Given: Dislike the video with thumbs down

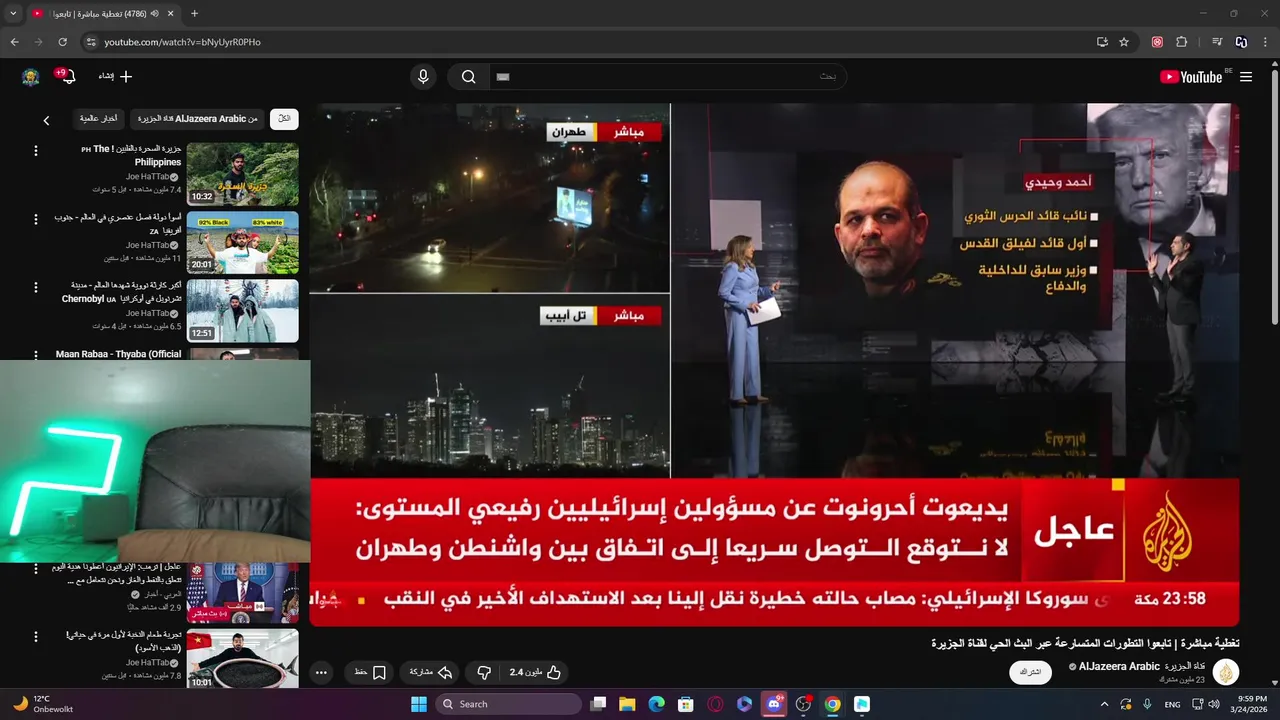Looking at the screenshot, I should [483, 672].
